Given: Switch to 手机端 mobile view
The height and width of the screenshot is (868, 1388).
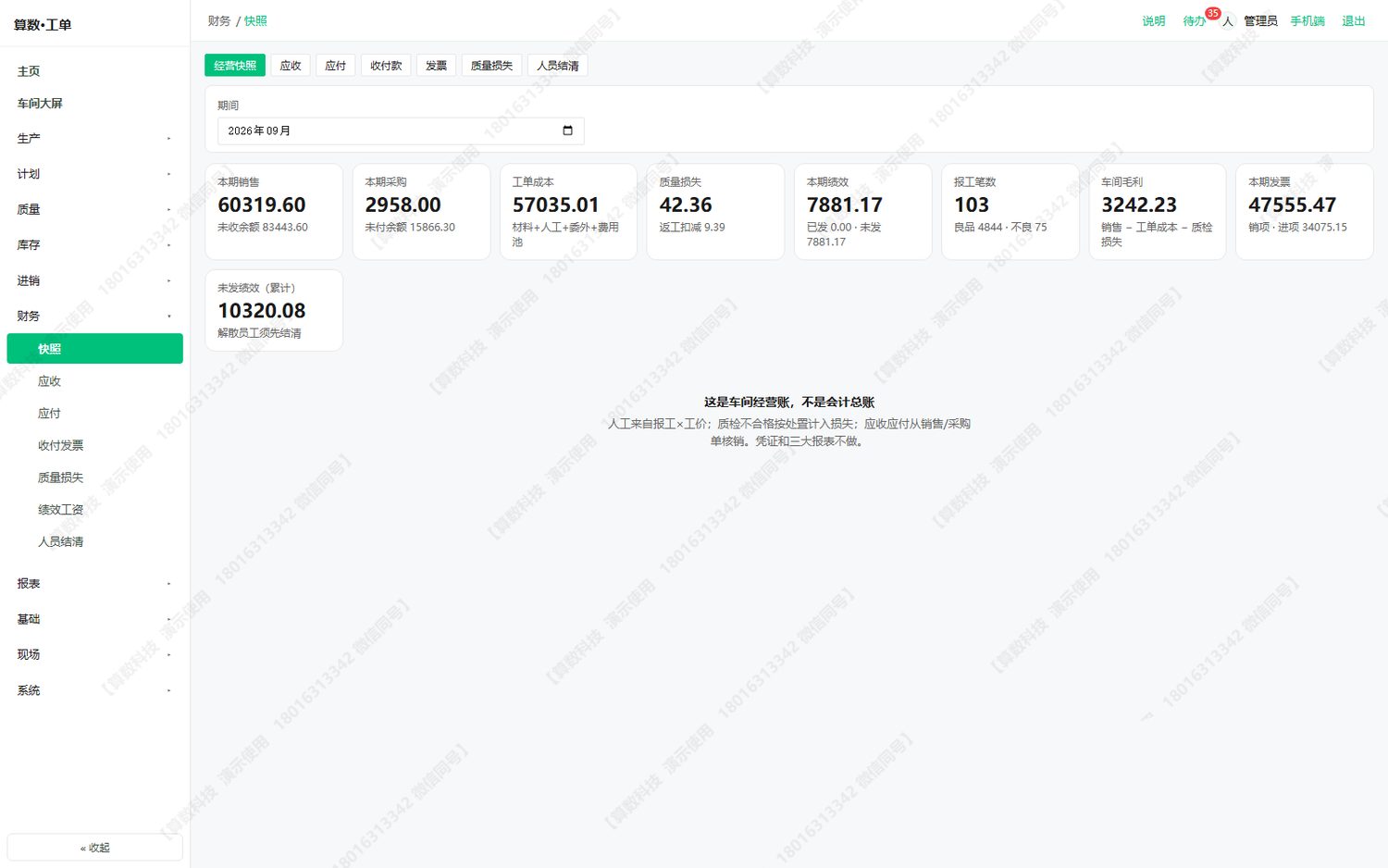Looking at the screenshot, I should pos(1307,21).
